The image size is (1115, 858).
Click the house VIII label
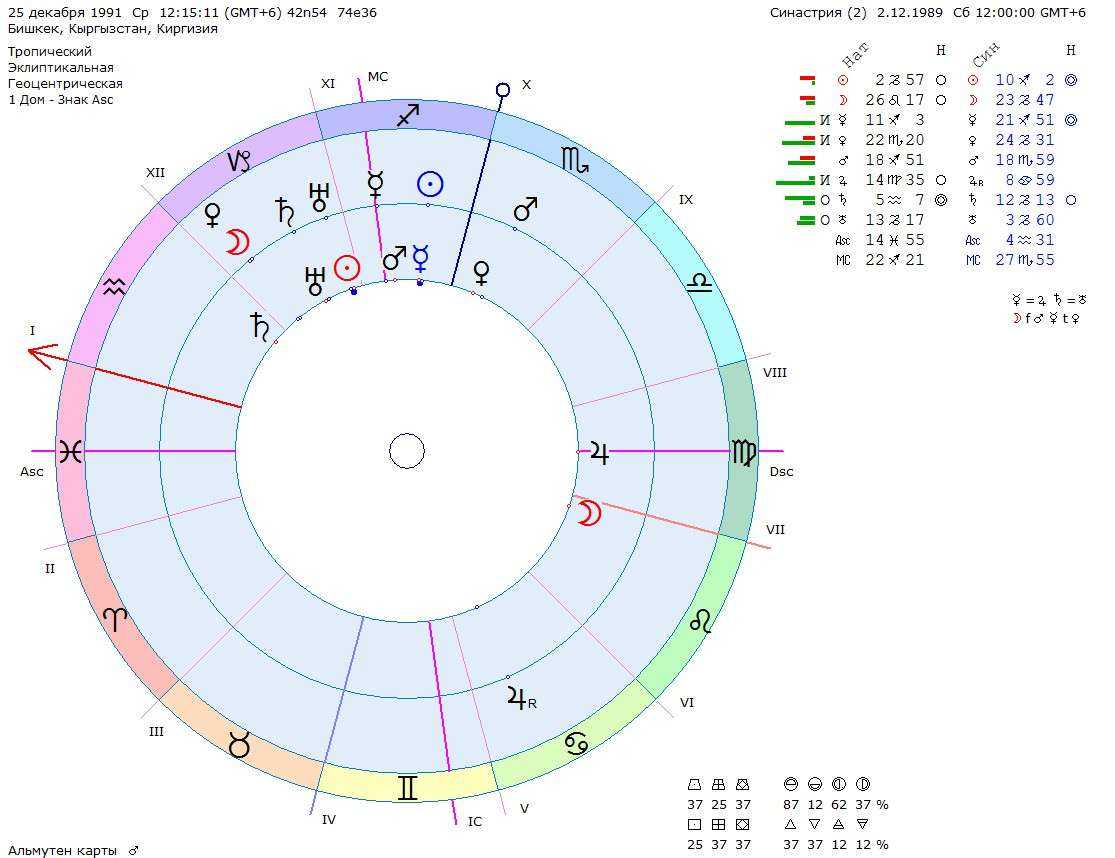[774, 372]
